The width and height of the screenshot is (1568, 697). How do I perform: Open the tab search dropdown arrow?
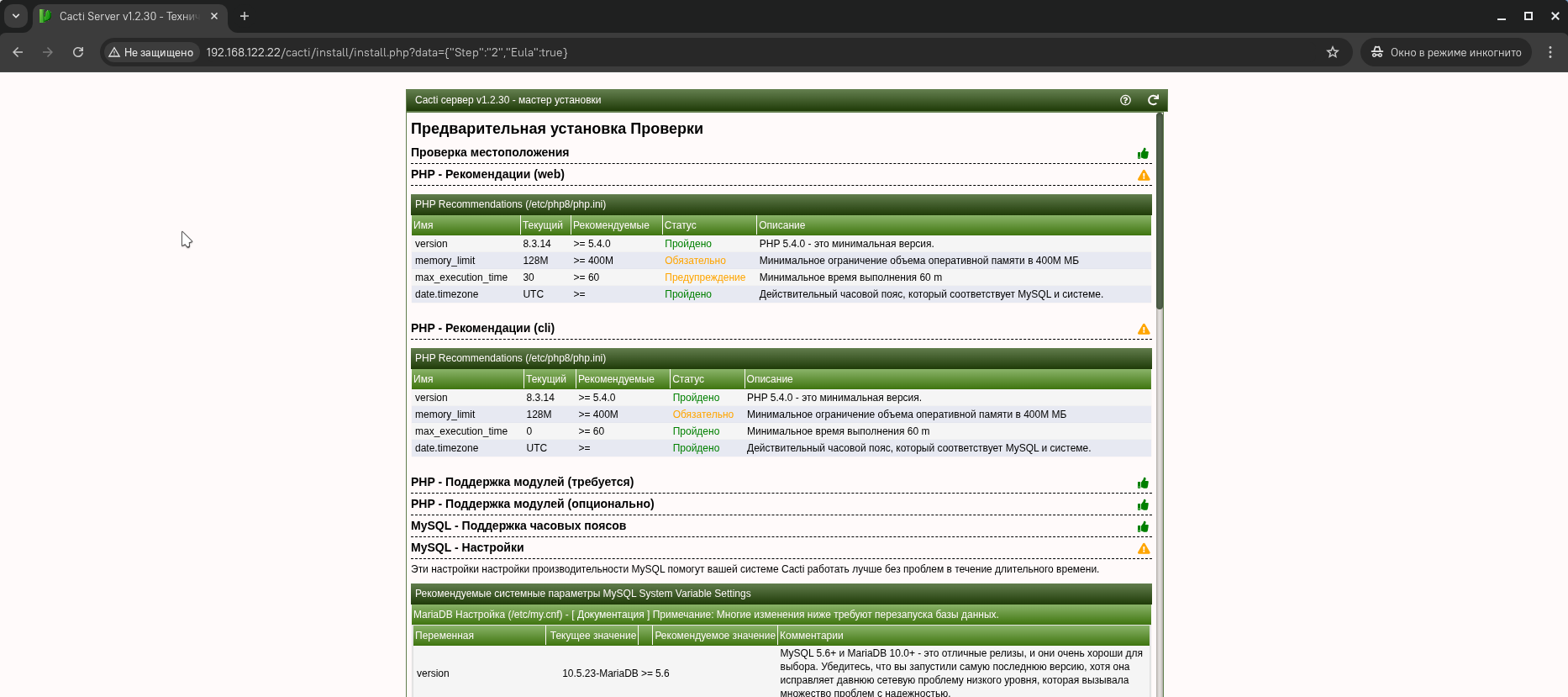[x=15, y=16]
